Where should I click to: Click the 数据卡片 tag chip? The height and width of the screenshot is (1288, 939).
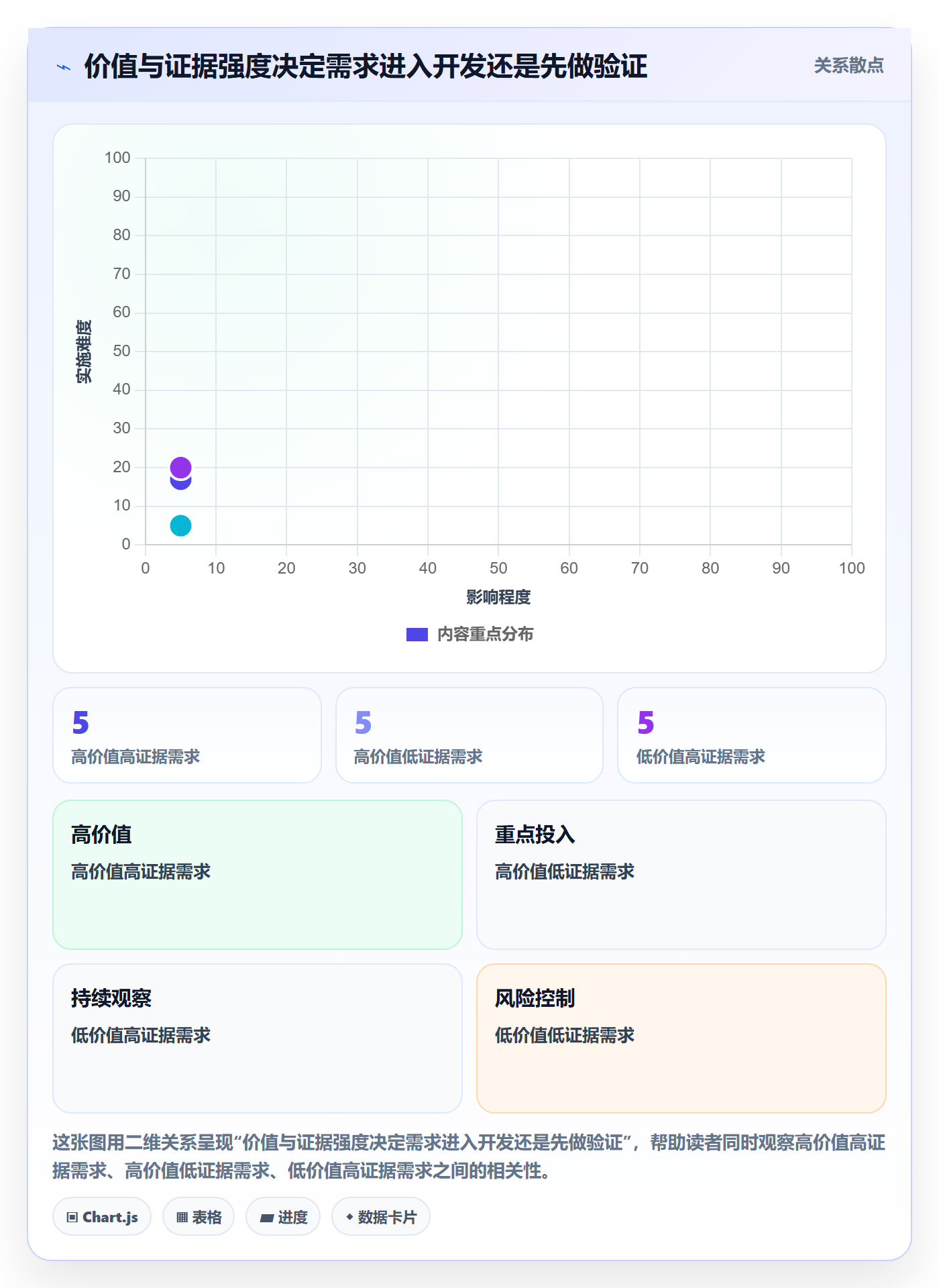click(x=381, y=1216)
